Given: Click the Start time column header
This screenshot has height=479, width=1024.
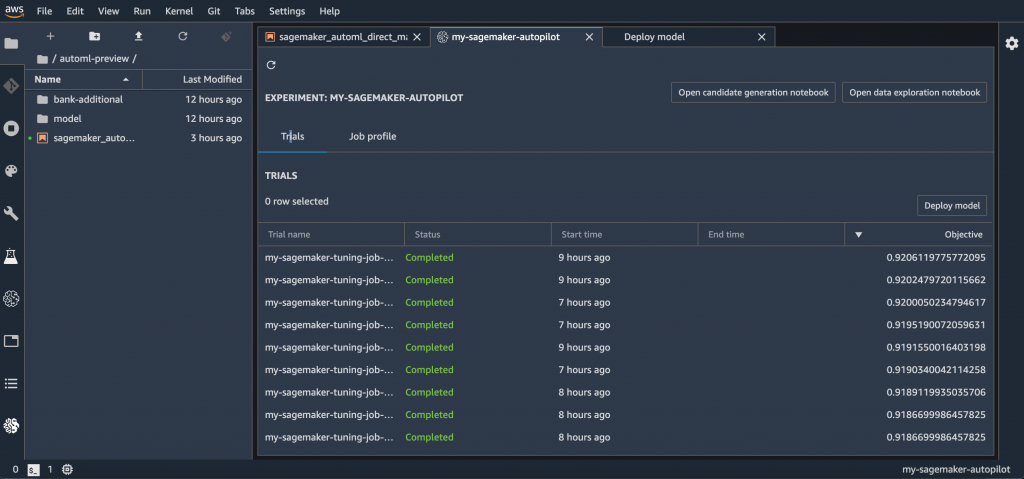Looking at the screenshot, I should click(625, 234).
